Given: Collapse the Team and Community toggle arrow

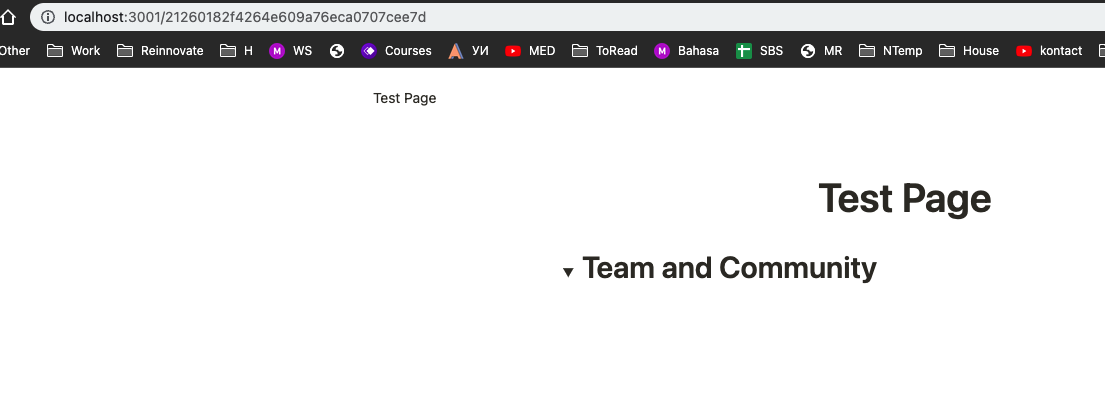Looking at the screenshot, I should [568, 272].
